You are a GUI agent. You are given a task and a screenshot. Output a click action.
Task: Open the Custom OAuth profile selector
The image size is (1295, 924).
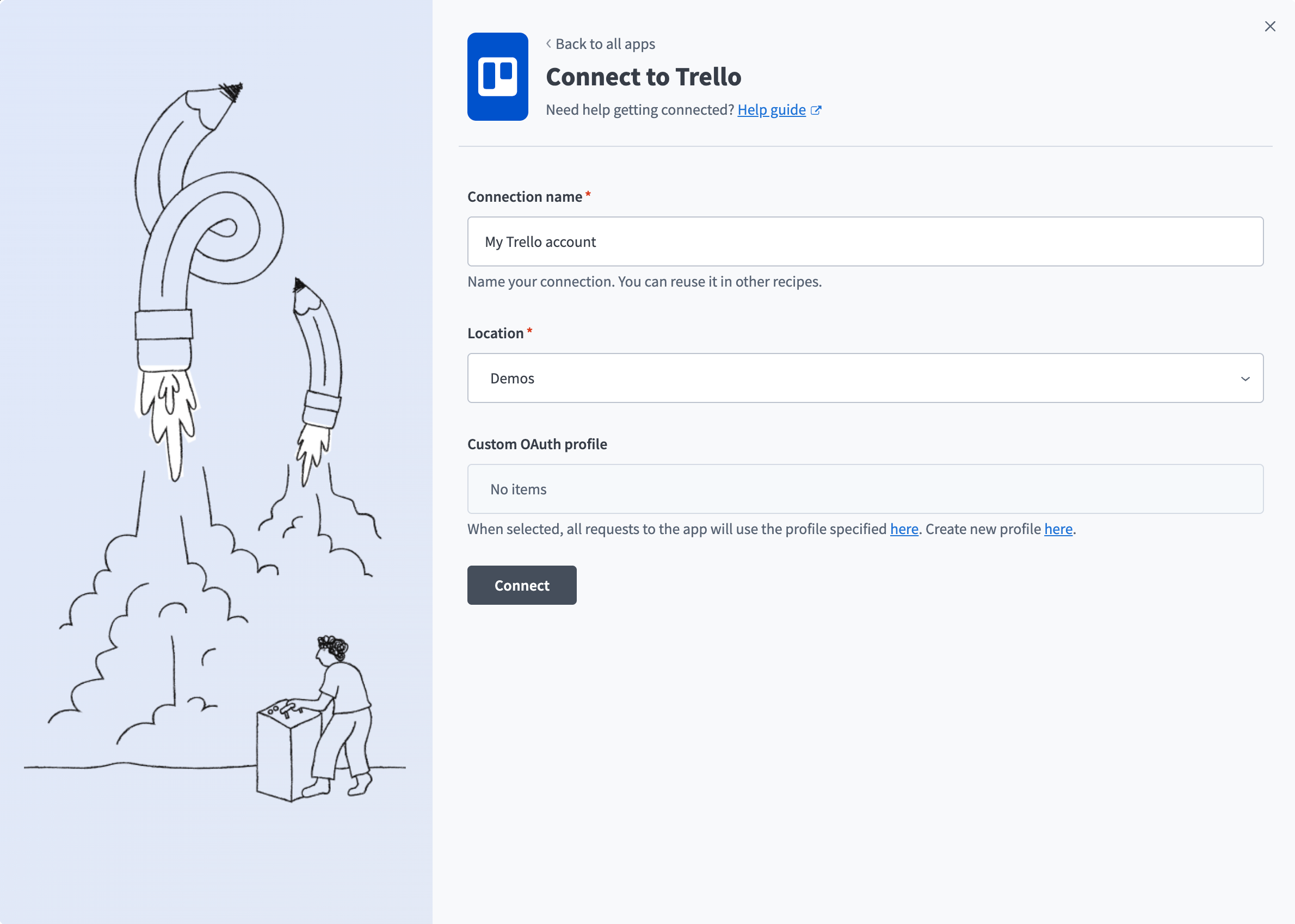tap(865, 489)
